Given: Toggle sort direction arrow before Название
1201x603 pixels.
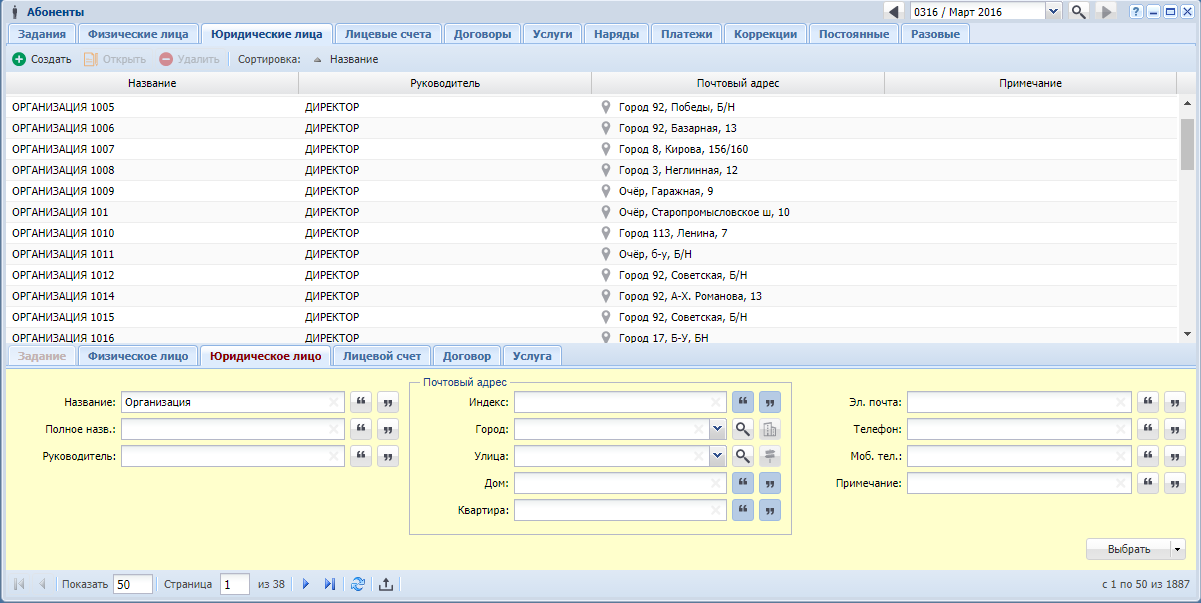Looking at the screenshot, I should click(318, 59).
